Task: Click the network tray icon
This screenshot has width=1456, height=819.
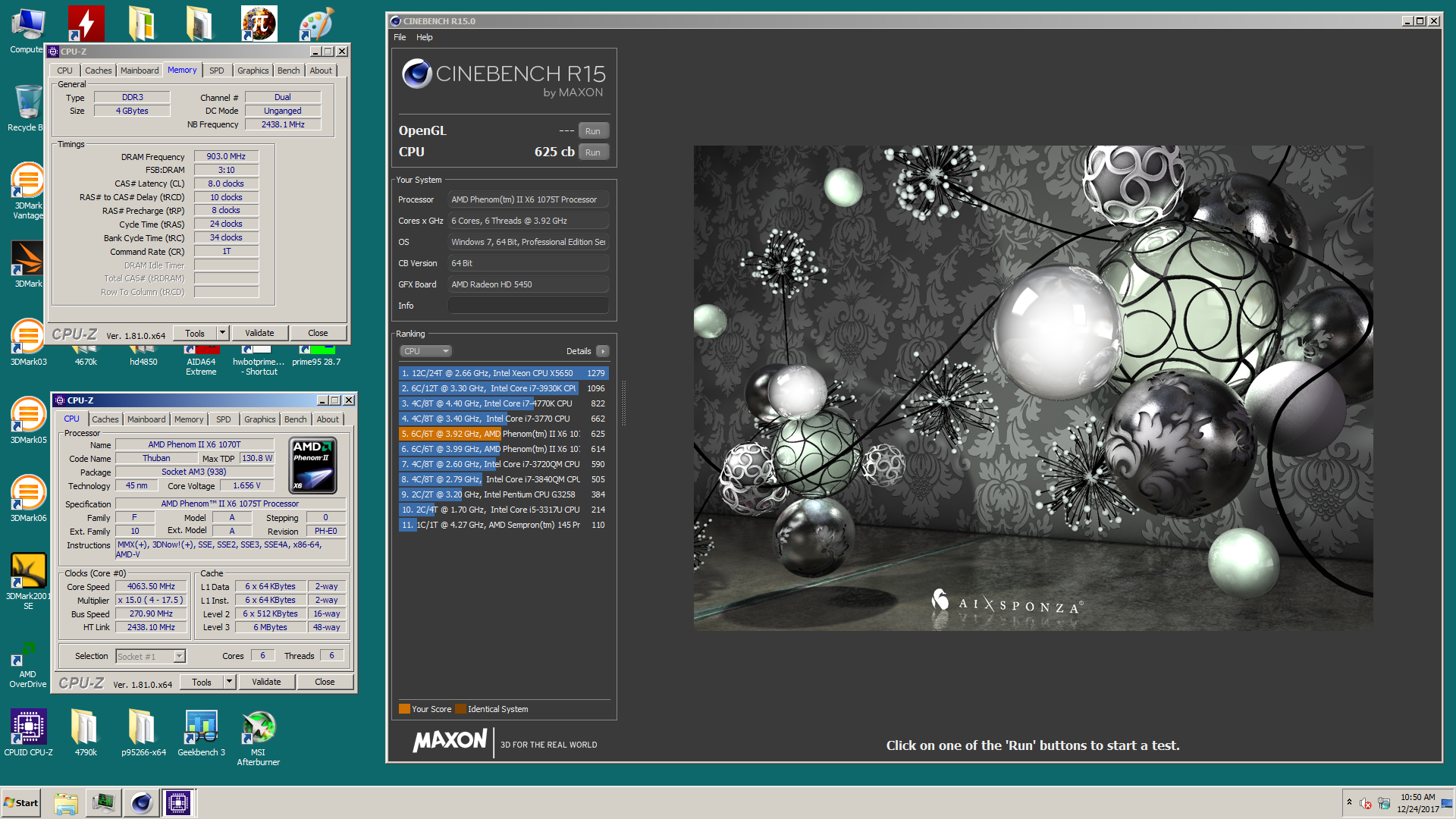Action: pyautogui.click(x=1384, y=803)
